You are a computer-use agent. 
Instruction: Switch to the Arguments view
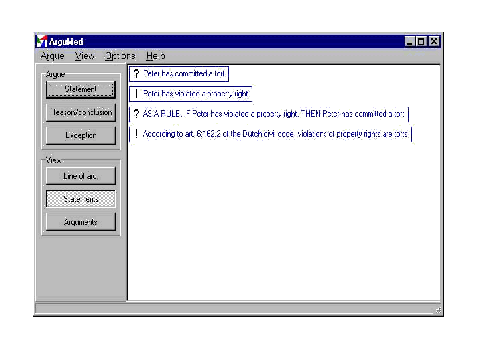point(81,222)
